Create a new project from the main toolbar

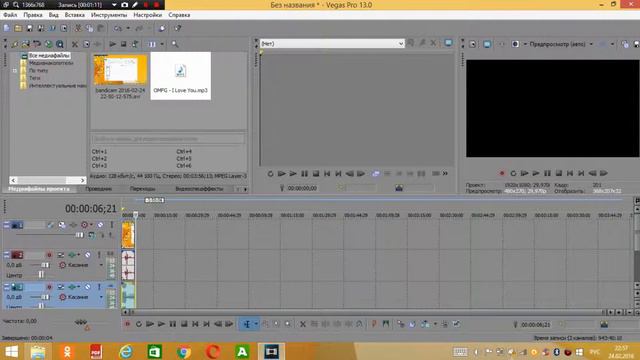(7, 28)
